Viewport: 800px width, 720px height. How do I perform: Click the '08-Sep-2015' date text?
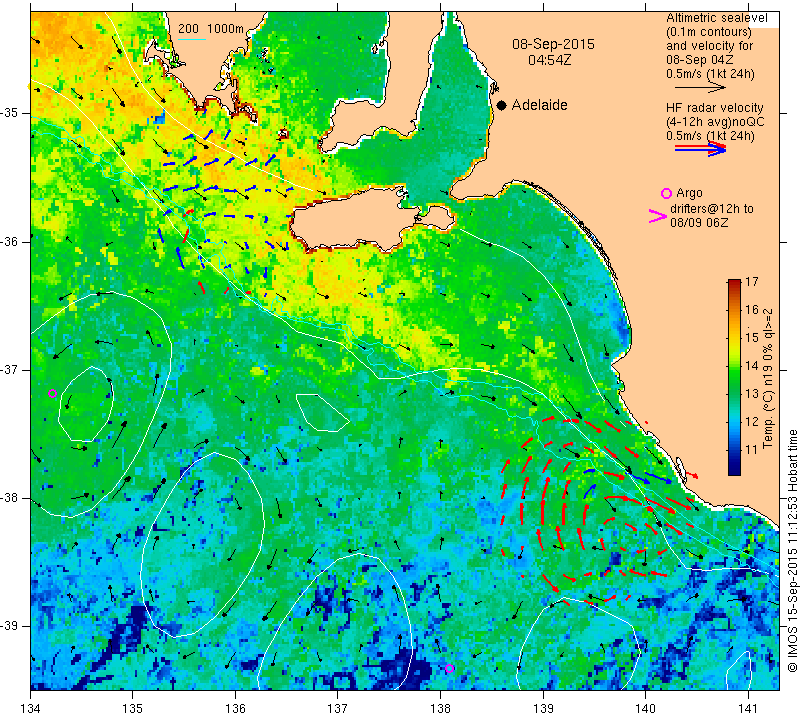coord(554,44)
